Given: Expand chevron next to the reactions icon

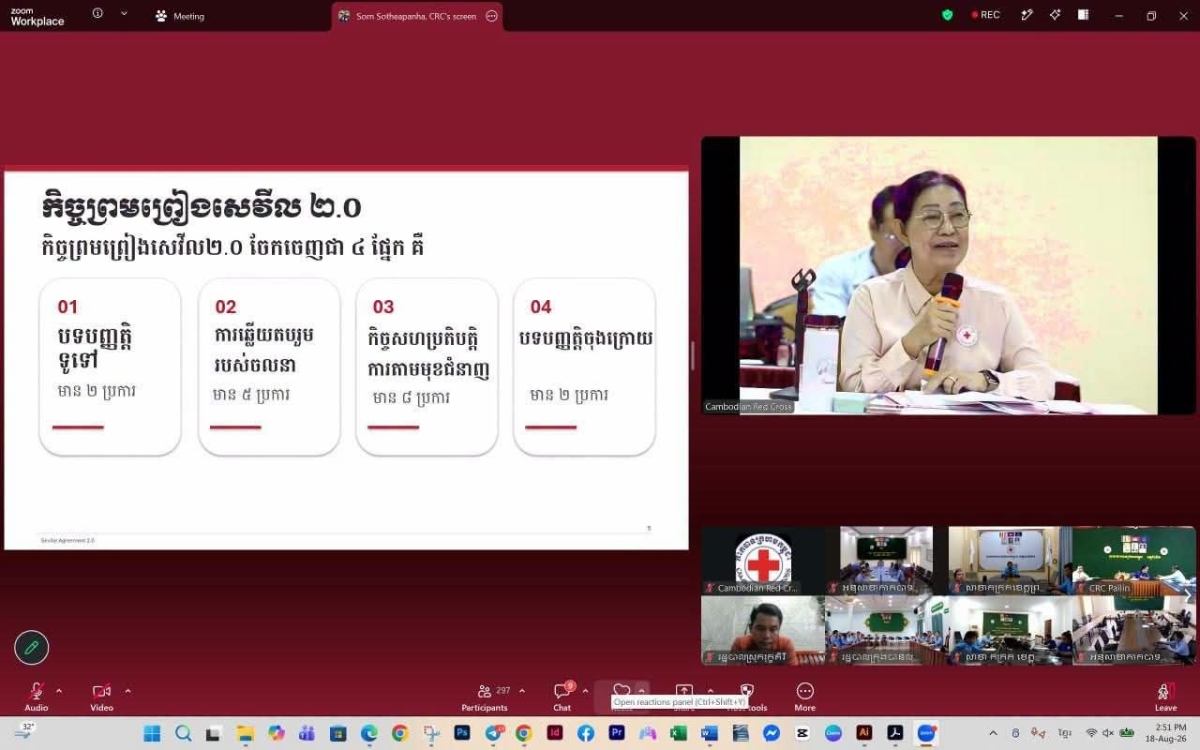Looking at the screenshot, I should click(642, 690).
